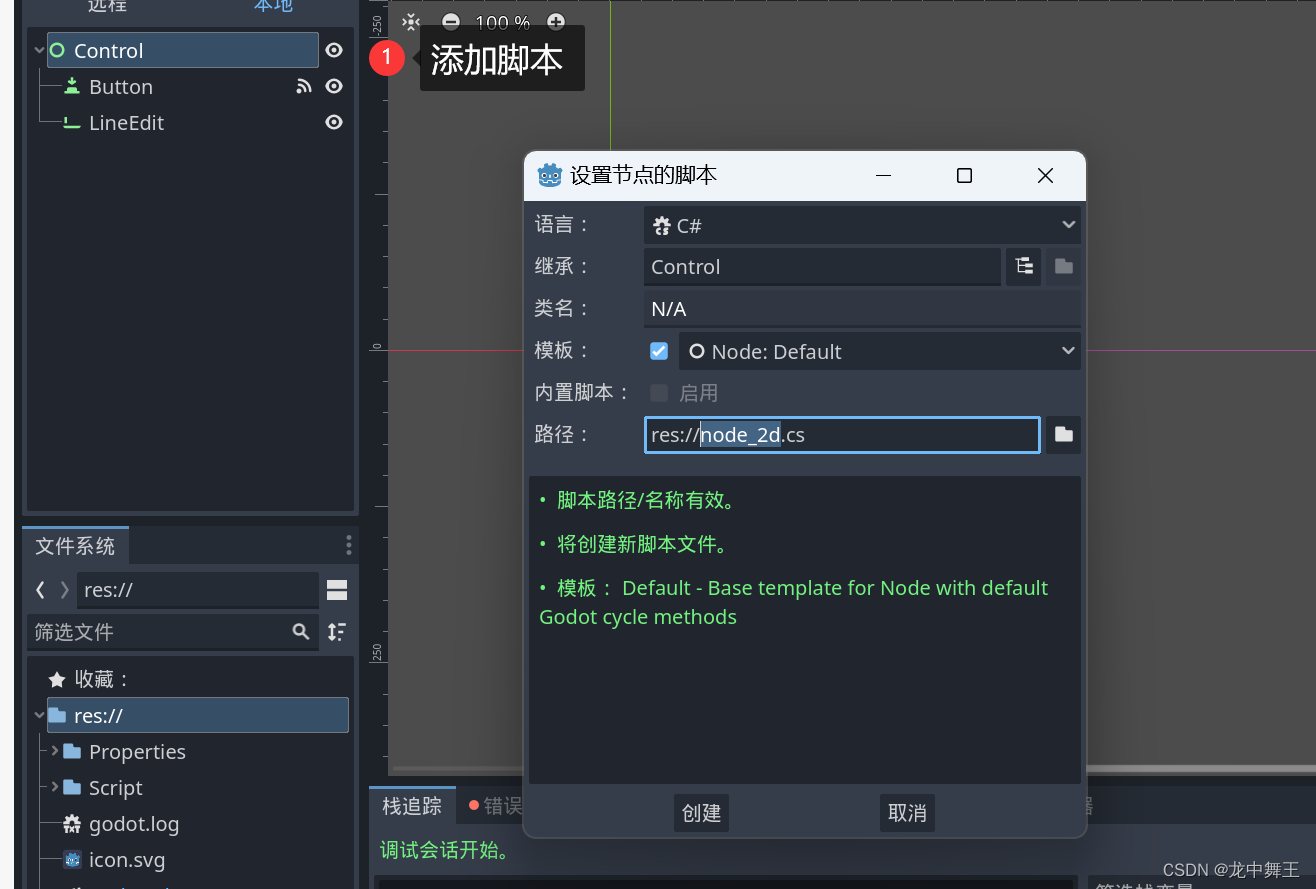Click the 取消 button in script dialog

pyautogui.click(x=907, y=813)
